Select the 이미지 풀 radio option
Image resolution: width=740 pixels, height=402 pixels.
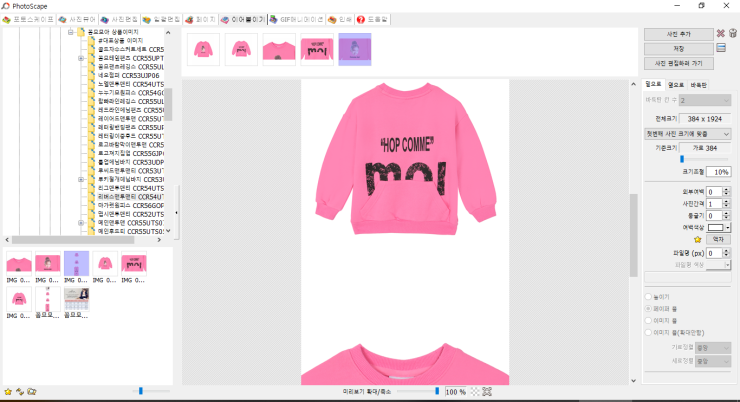point(648,320)
